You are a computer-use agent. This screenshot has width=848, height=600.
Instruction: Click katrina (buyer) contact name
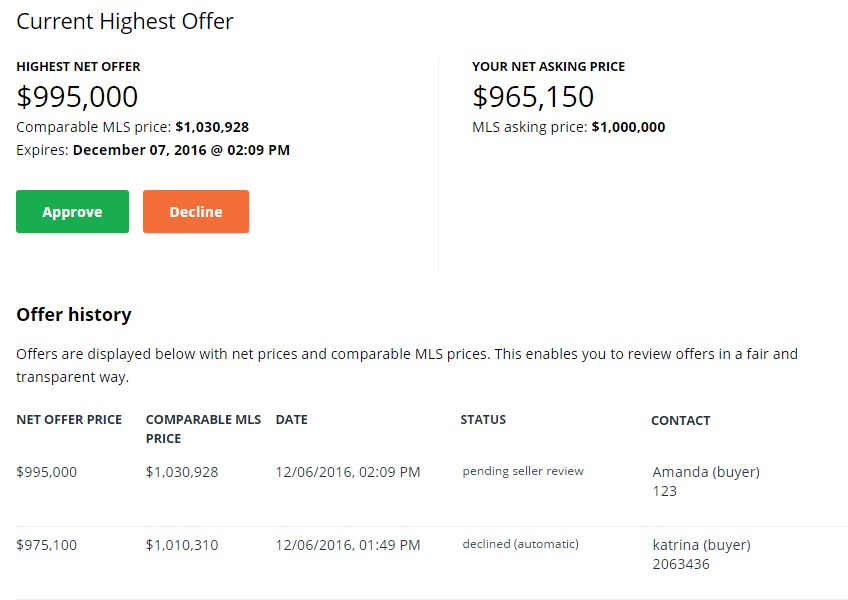pyautogui.click(x=701, y=545)
